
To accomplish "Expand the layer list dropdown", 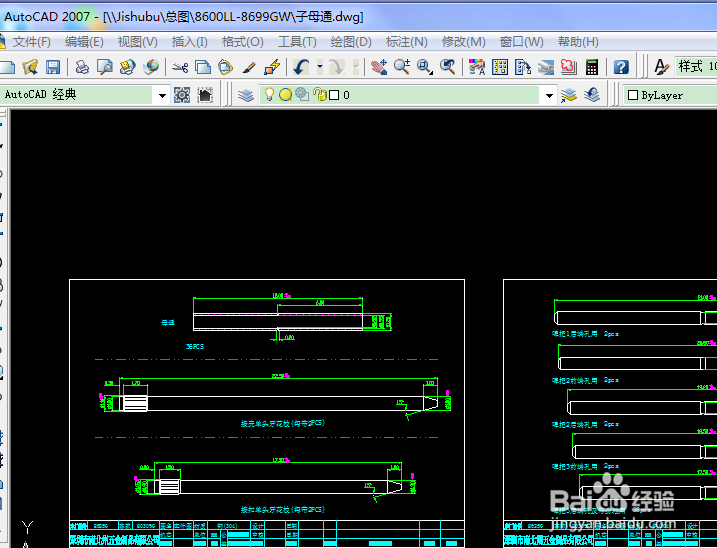I will (549, 95).
